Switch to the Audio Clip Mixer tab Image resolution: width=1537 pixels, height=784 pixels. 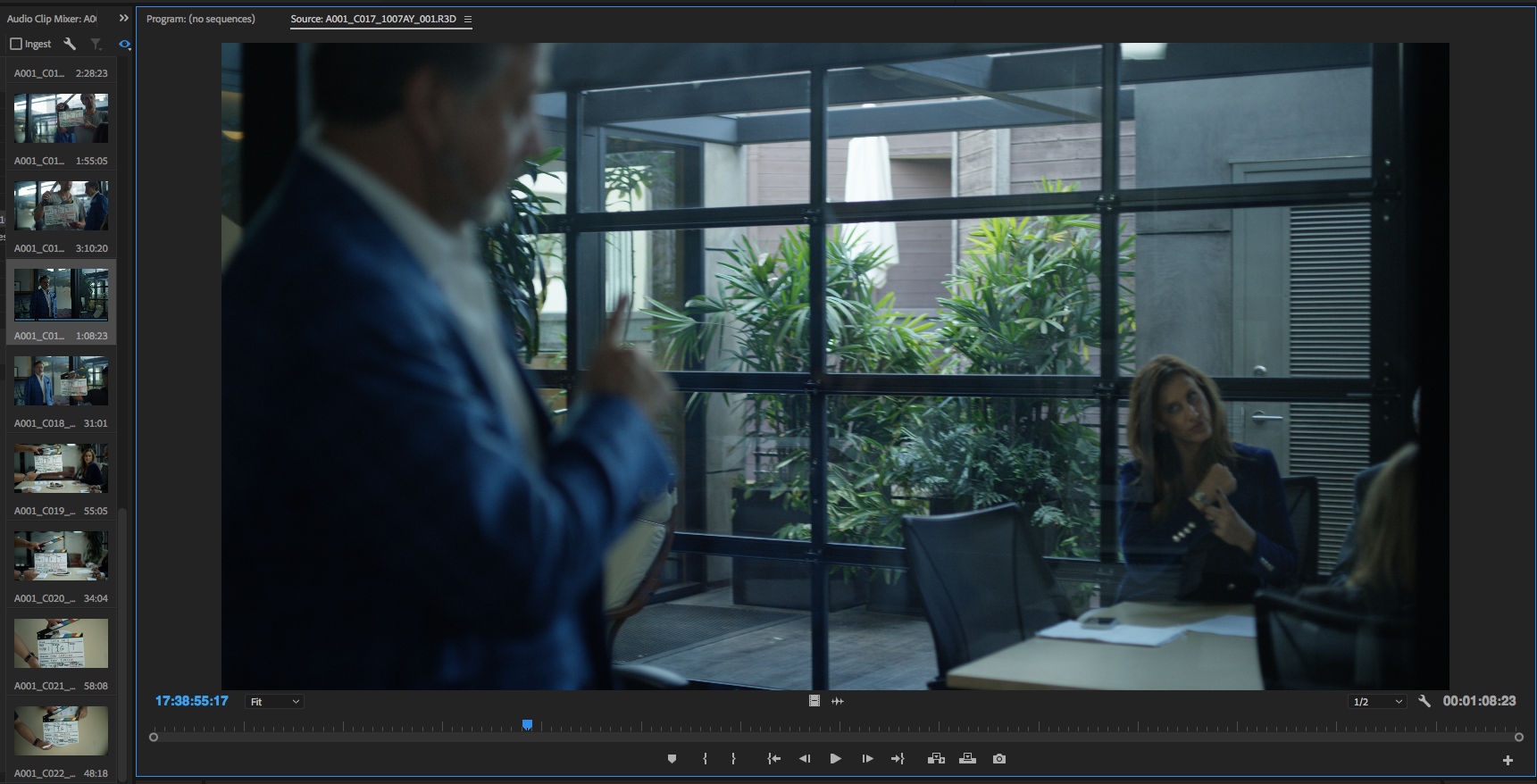click(52, 19)
